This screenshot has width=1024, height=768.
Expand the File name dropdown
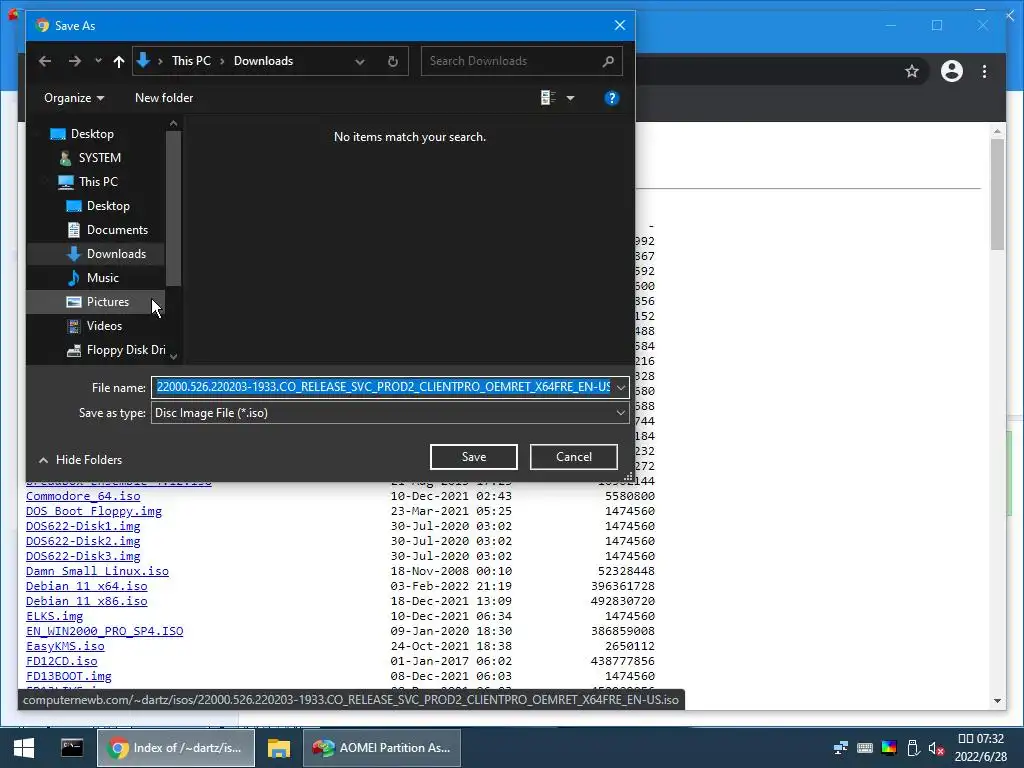[x=620, y=387]
